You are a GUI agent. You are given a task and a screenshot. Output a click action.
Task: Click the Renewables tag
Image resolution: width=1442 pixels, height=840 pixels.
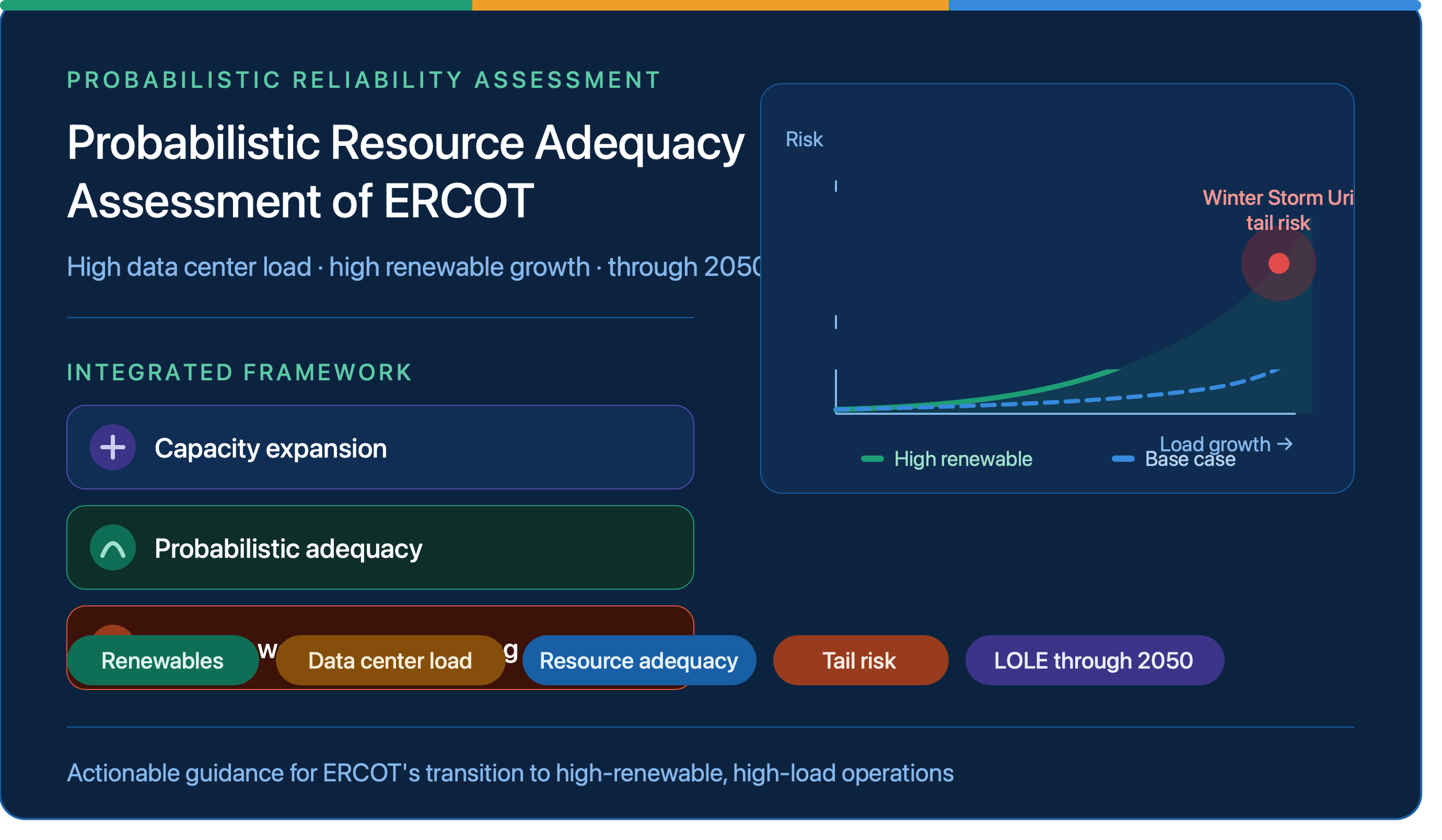[x=163, y=660]
